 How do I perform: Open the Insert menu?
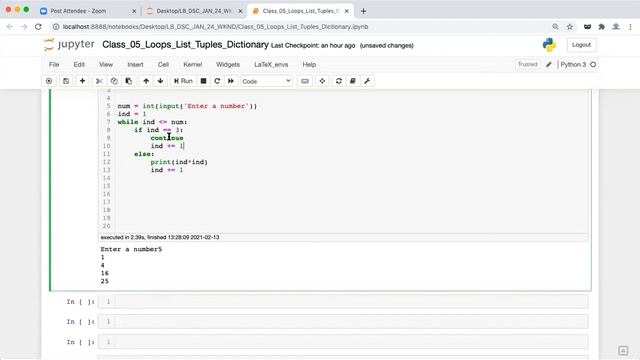click(135, 64)
